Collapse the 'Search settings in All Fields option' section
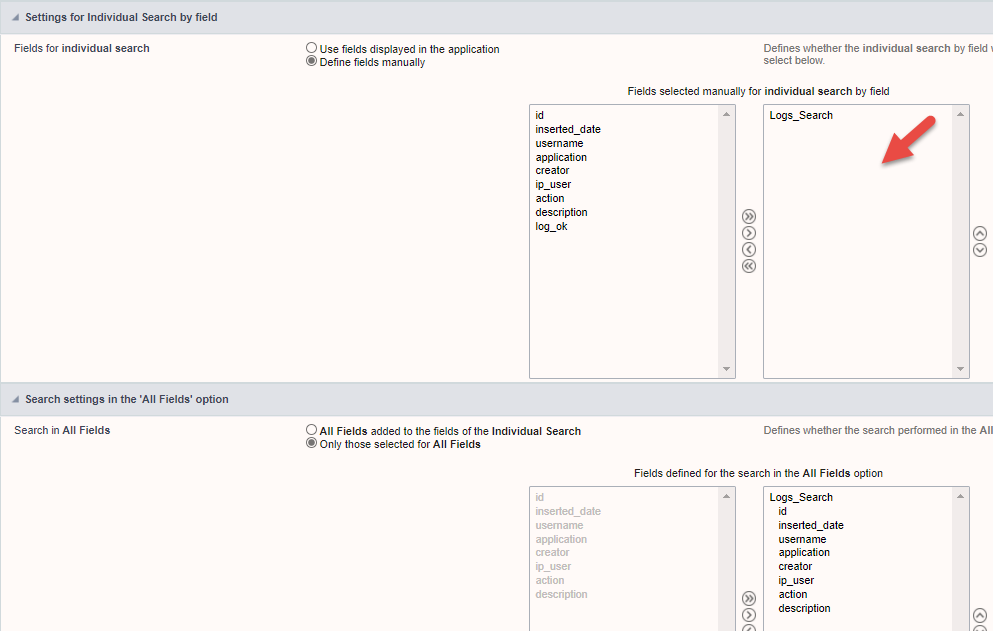 15,400
